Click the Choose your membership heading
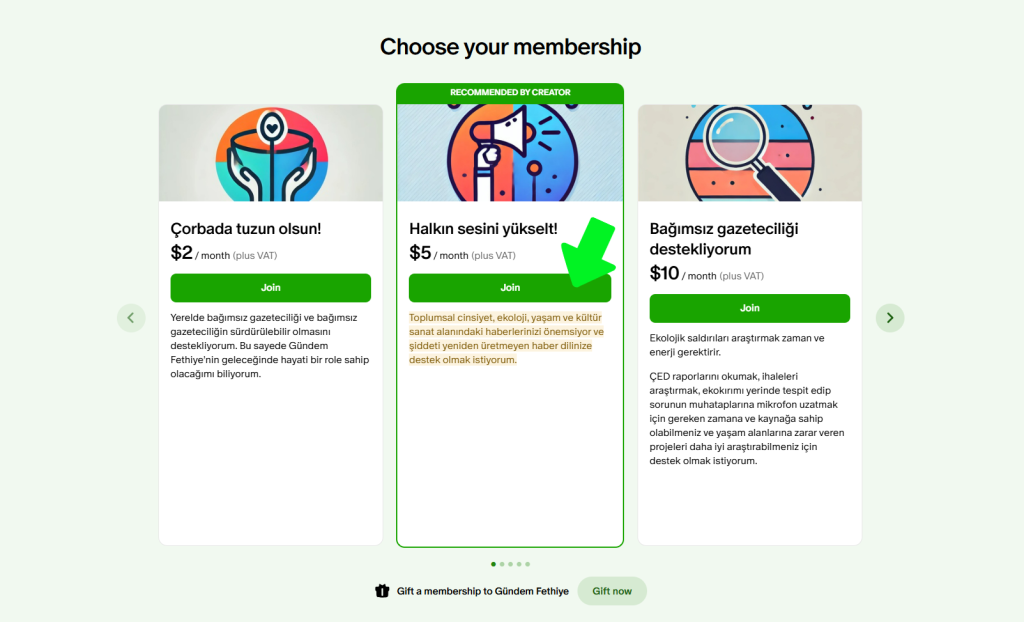This screenshot has width=1024, height=622. [510, 47]
